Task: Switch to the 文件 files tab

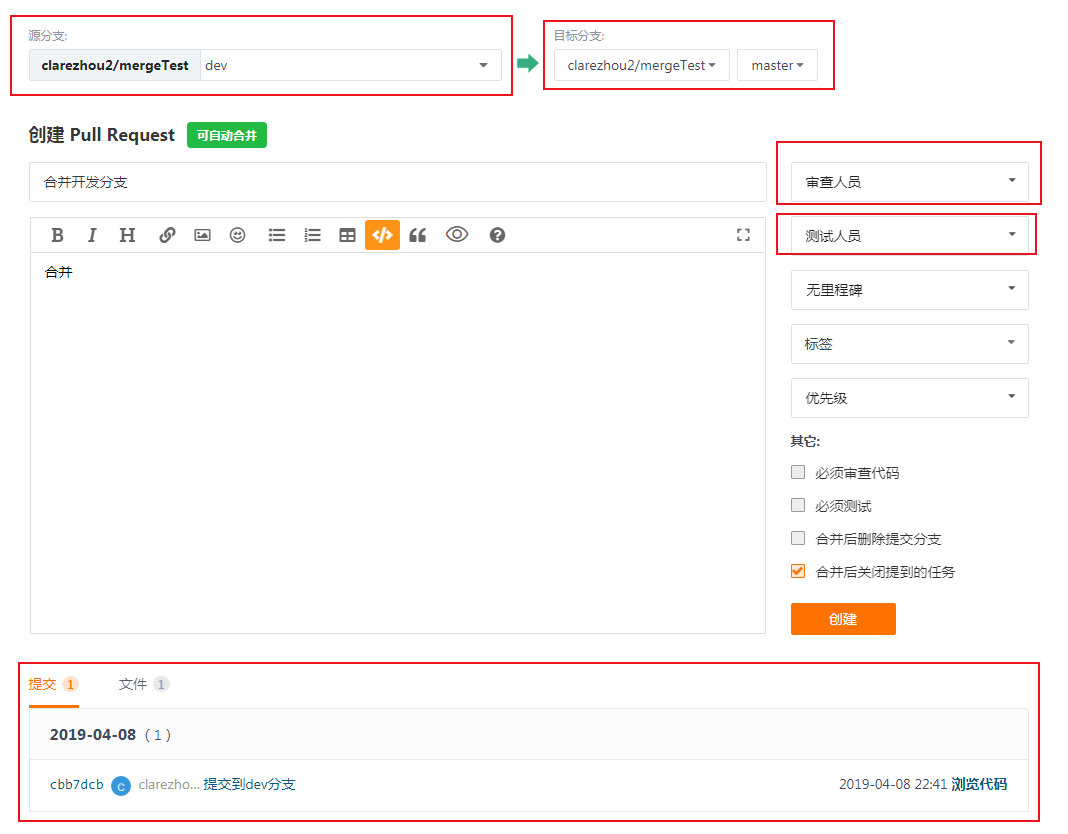Action: coord(143,684)
